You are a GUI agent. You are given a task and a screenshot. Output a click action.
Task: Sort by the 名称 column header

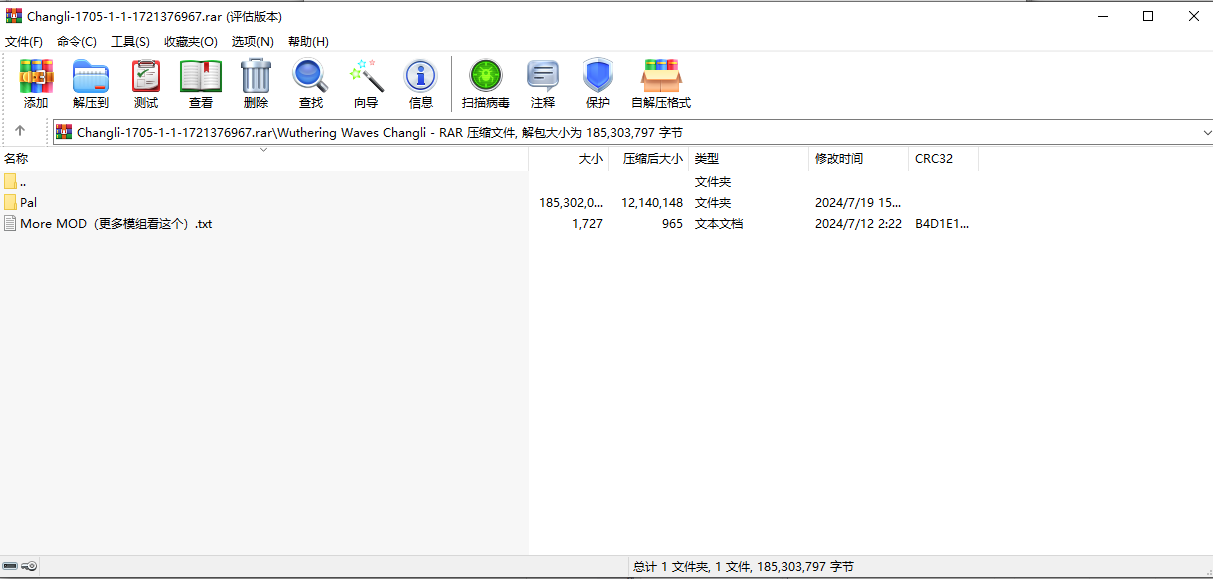tap(264, 158)
